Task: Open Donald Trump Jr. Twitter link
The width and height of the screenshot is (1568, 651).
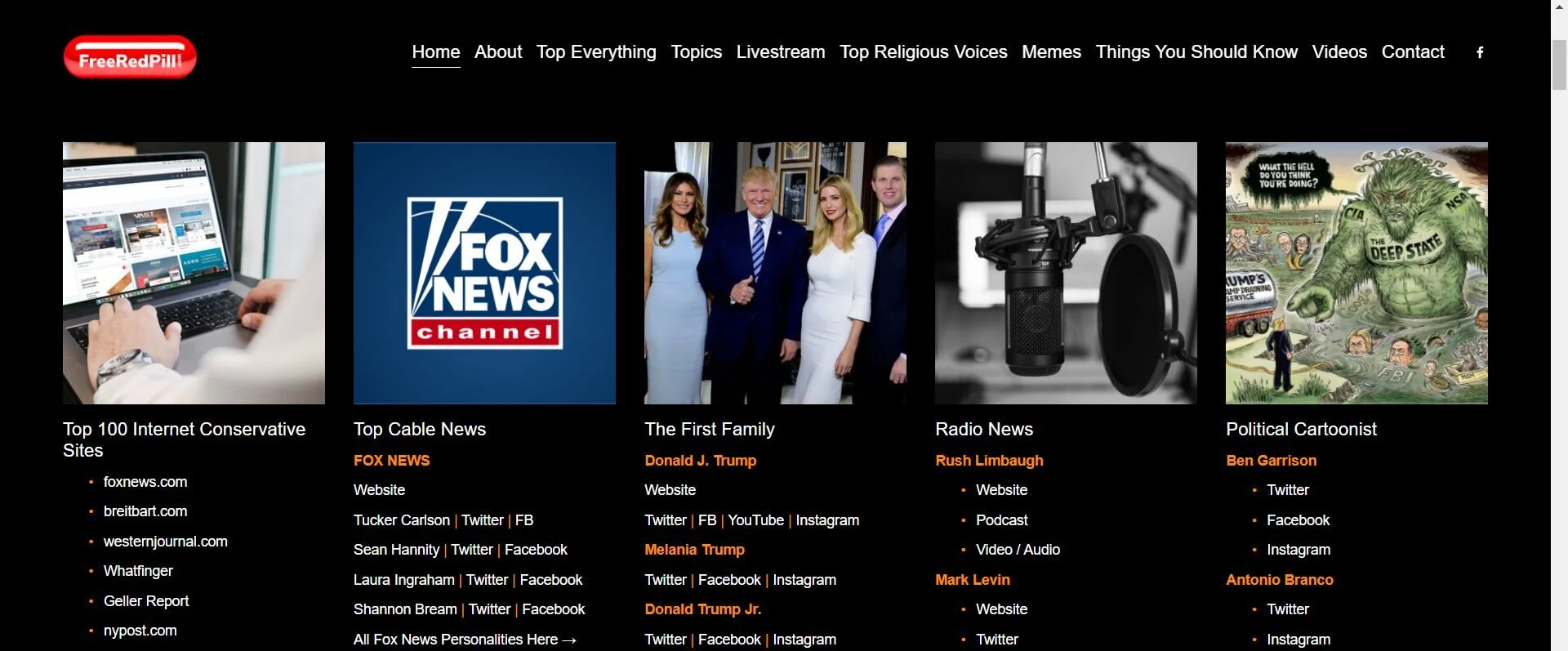Action: pos(666,640)
